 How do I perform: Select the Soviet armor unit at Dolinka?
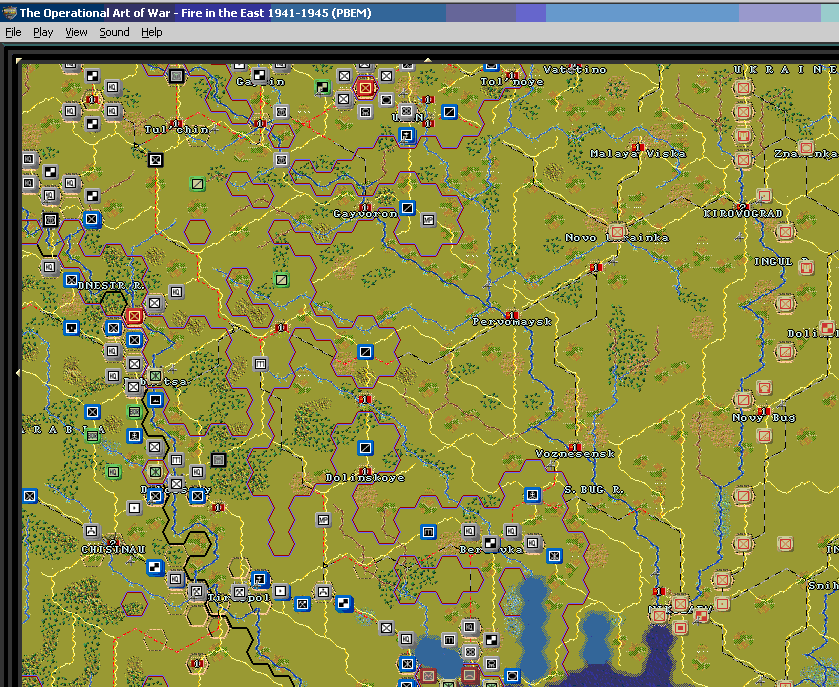(x=827, y=327)
